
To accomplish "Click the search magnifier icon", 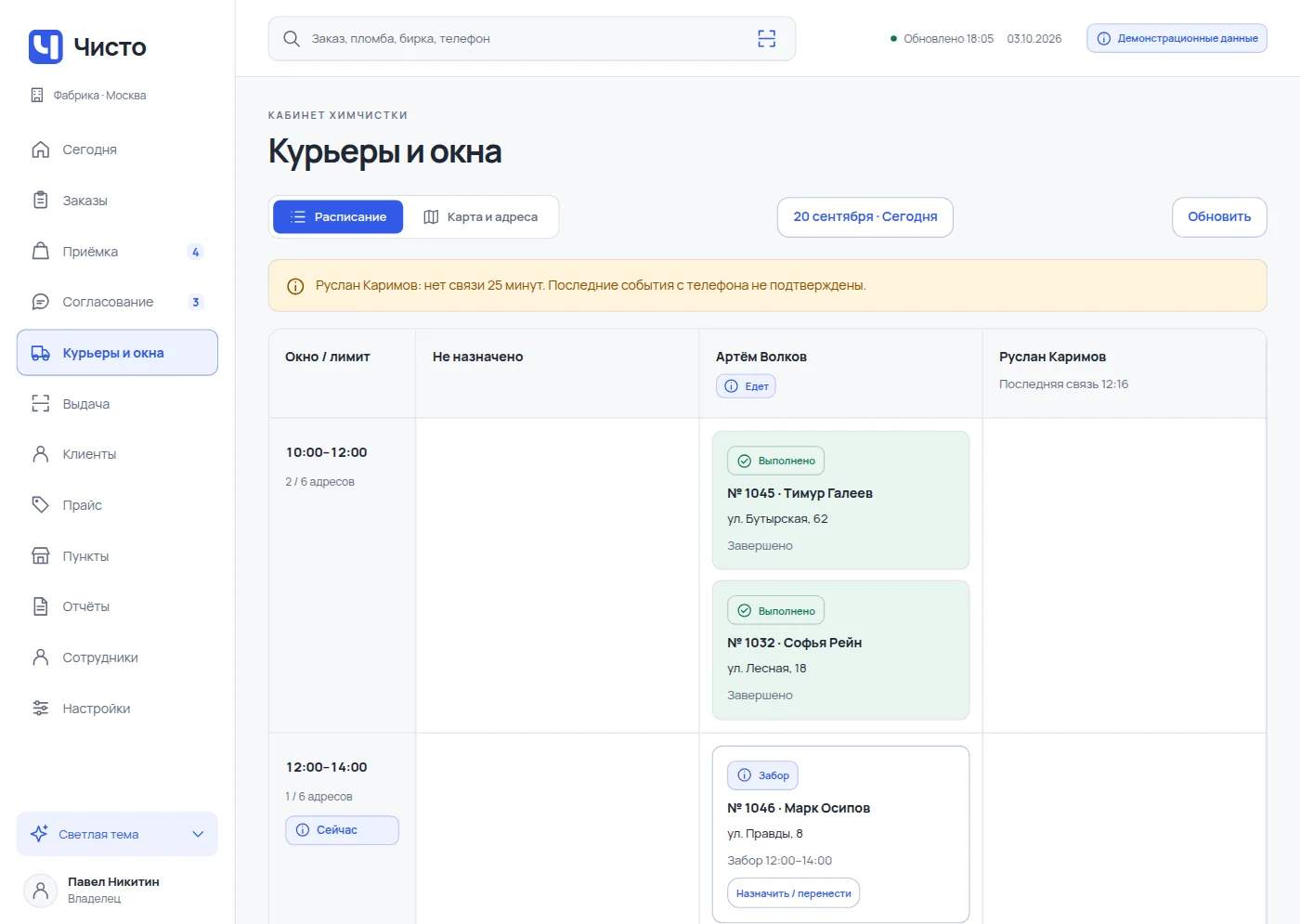I will pyautogui.click(x=292, y=38).
